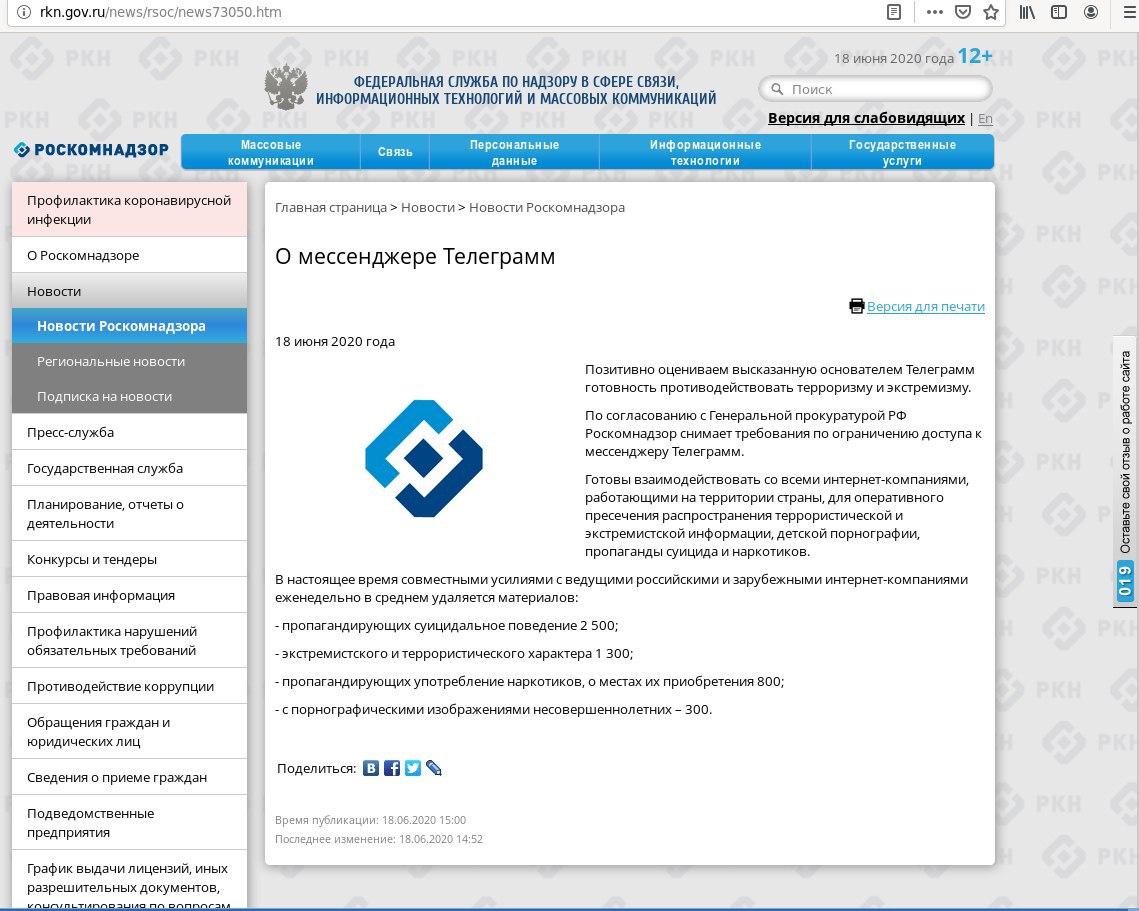Switch to En language version
Screen dimensions: 1139x911
[985, 119]
